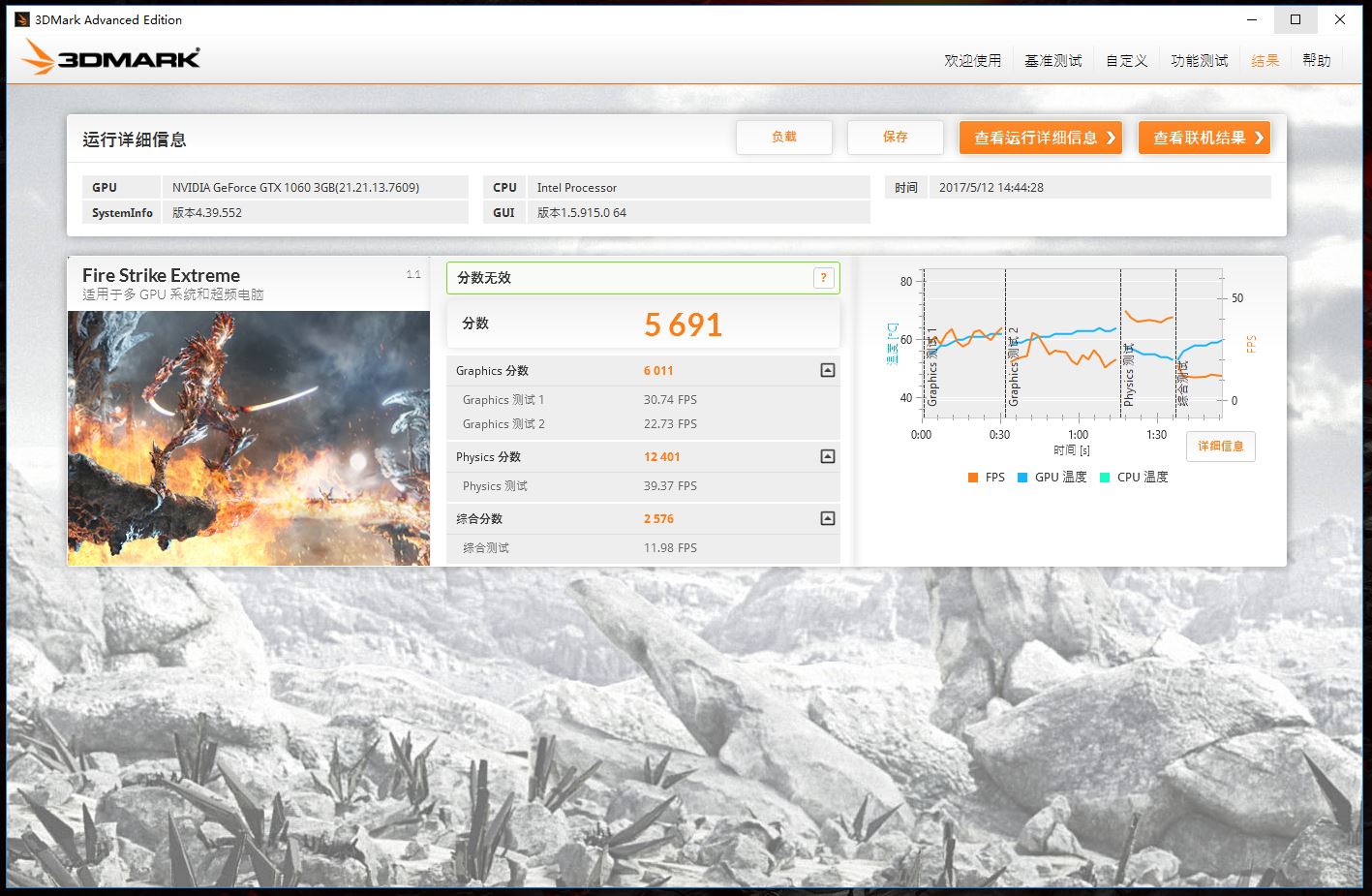Collapse the Graphics 分数 section
Image resolution: width=1372 pixels, height=896 pixels.
click(827, 370)
